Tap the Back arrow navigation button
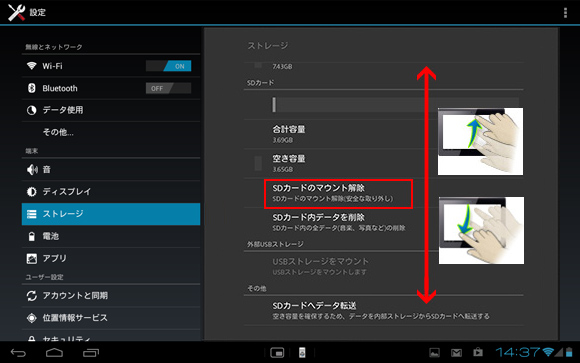Image resolution: width=580 pixels, height=363 pixels. (18, 353)
